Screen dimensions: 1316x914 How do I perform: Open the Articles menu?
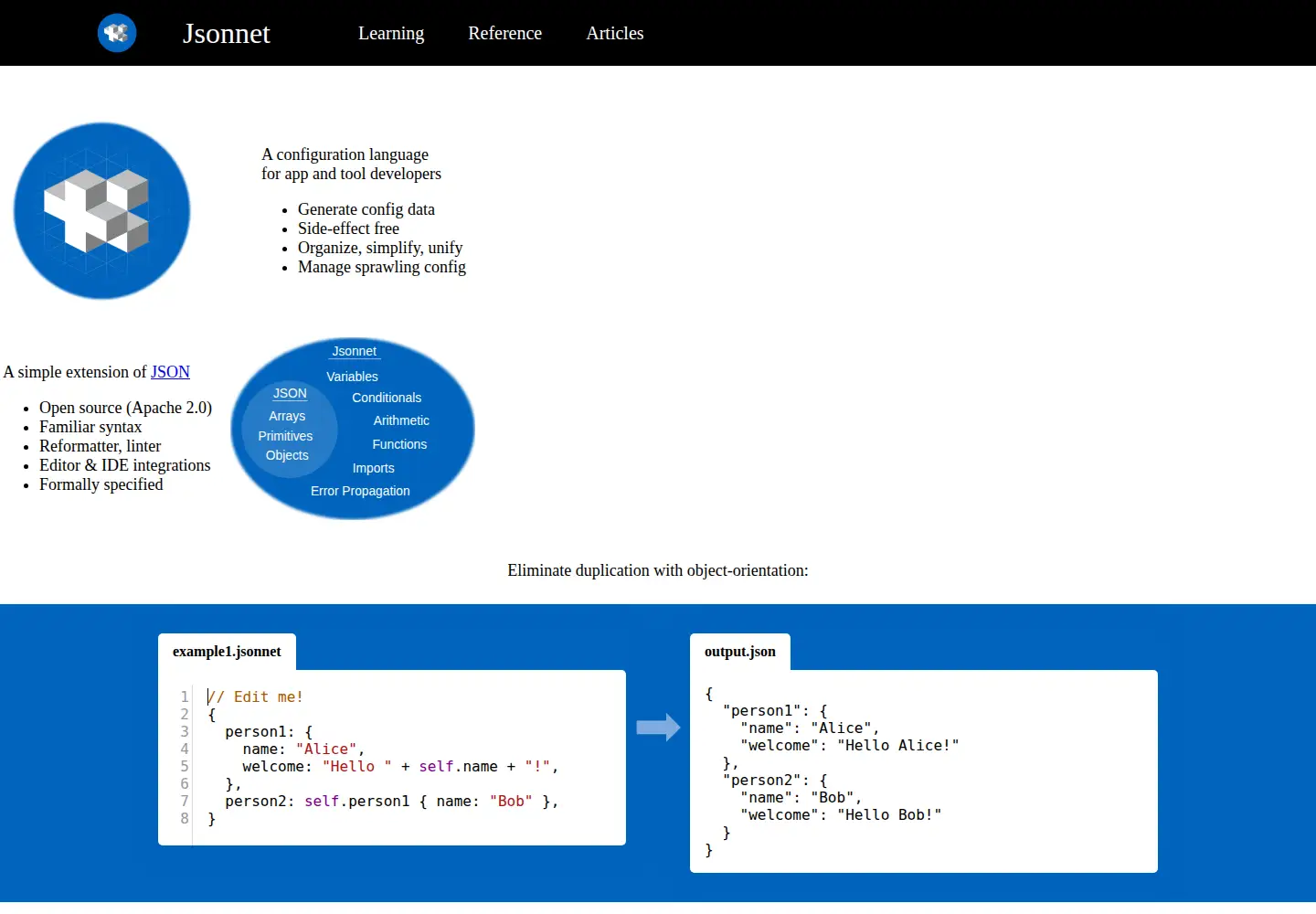tap(615, 33)
